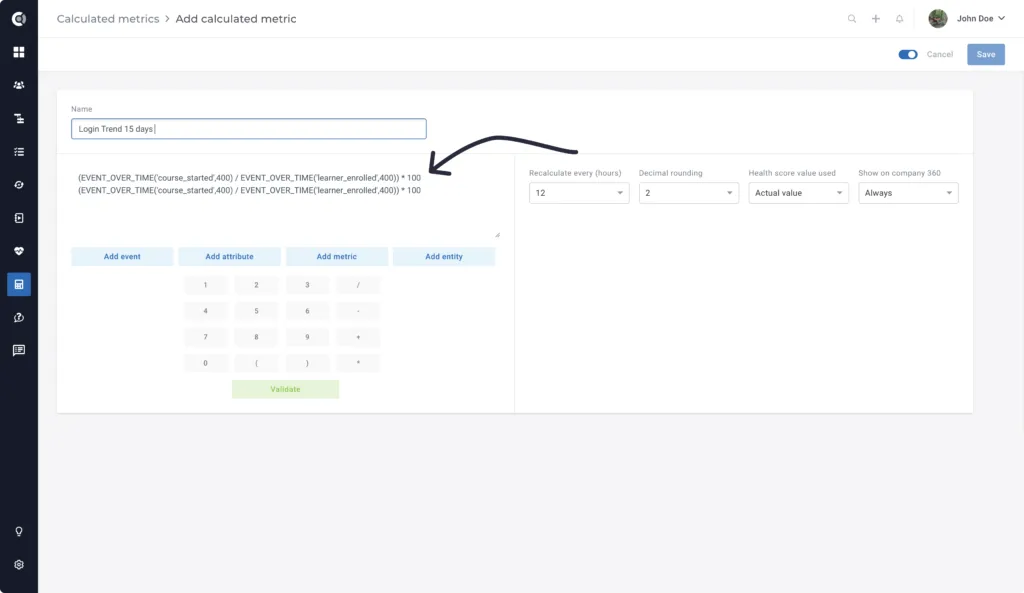Open the play document icon in sidebar
Image resolution: width=1024 pixels, height=593 pixels.
point(19,218)
